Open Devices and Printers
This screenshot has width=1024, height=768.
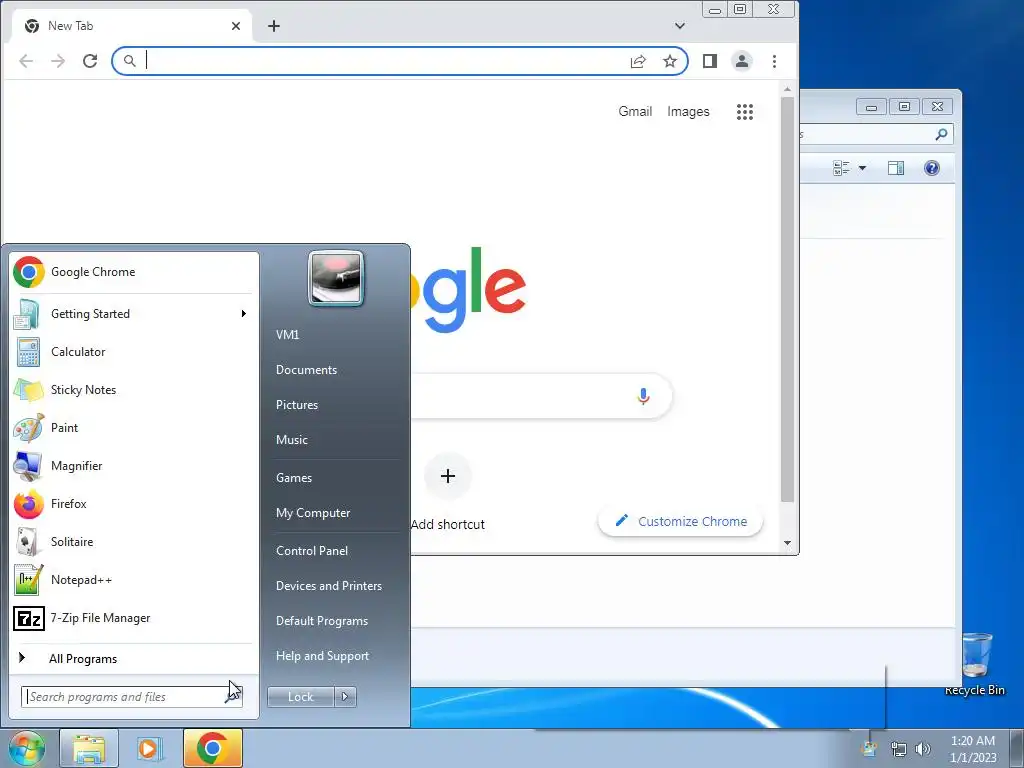pyautogui.click(x=328, y=586)
